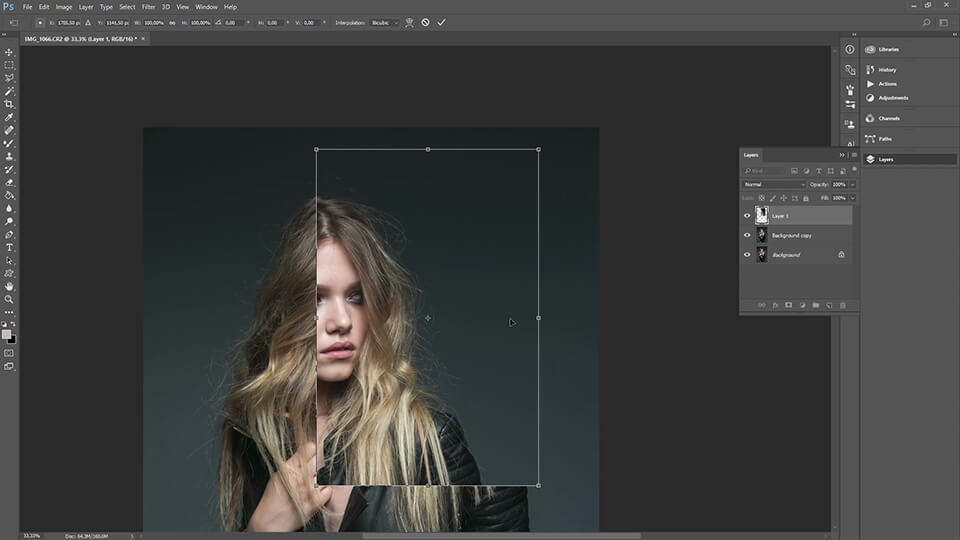This screenshot has width=960, height=540.
Task: Hide Layer 1 with its eye icon
Action: pos(747,216)
